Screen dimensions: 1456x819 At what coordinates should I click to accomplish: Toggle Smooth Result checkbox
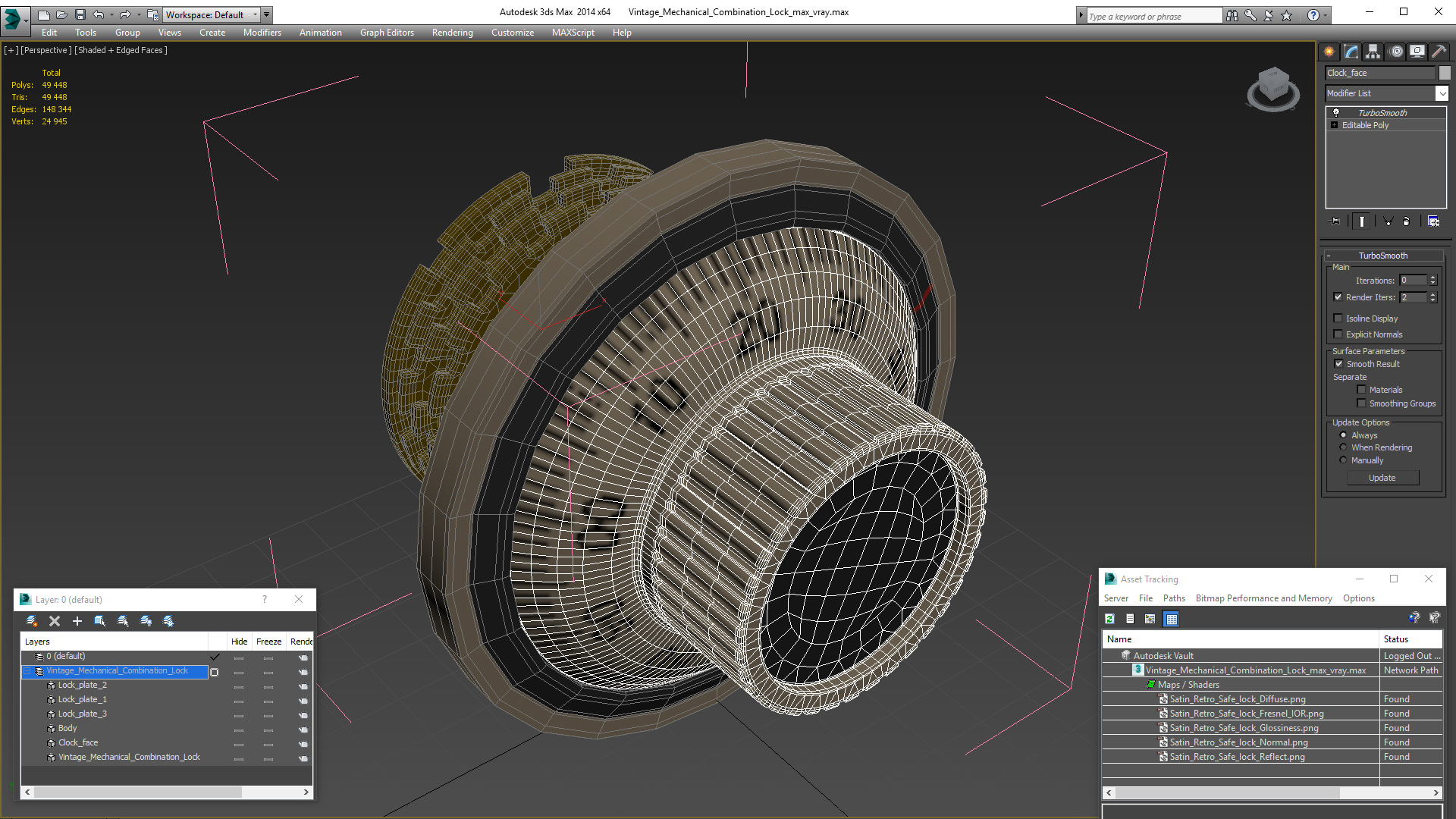pos(1338,364)
